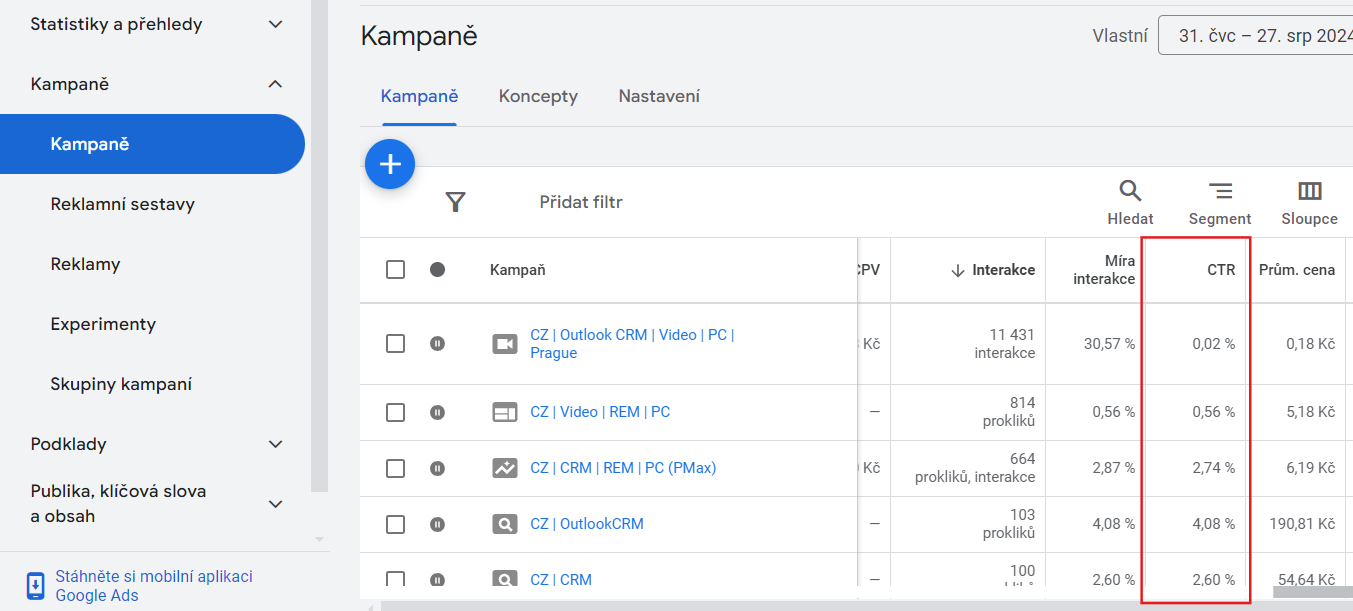Open the CZ | OutlookCRM campaign link
Viewport: 1353px width, 611px height.
pos(587,524)
